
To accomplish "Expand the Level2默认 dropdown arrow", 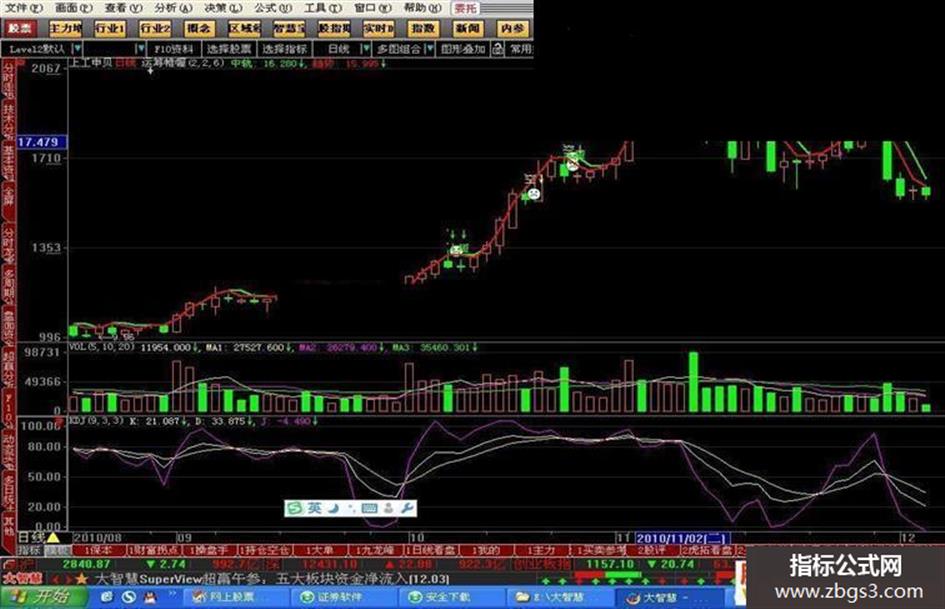I will 77,49.
